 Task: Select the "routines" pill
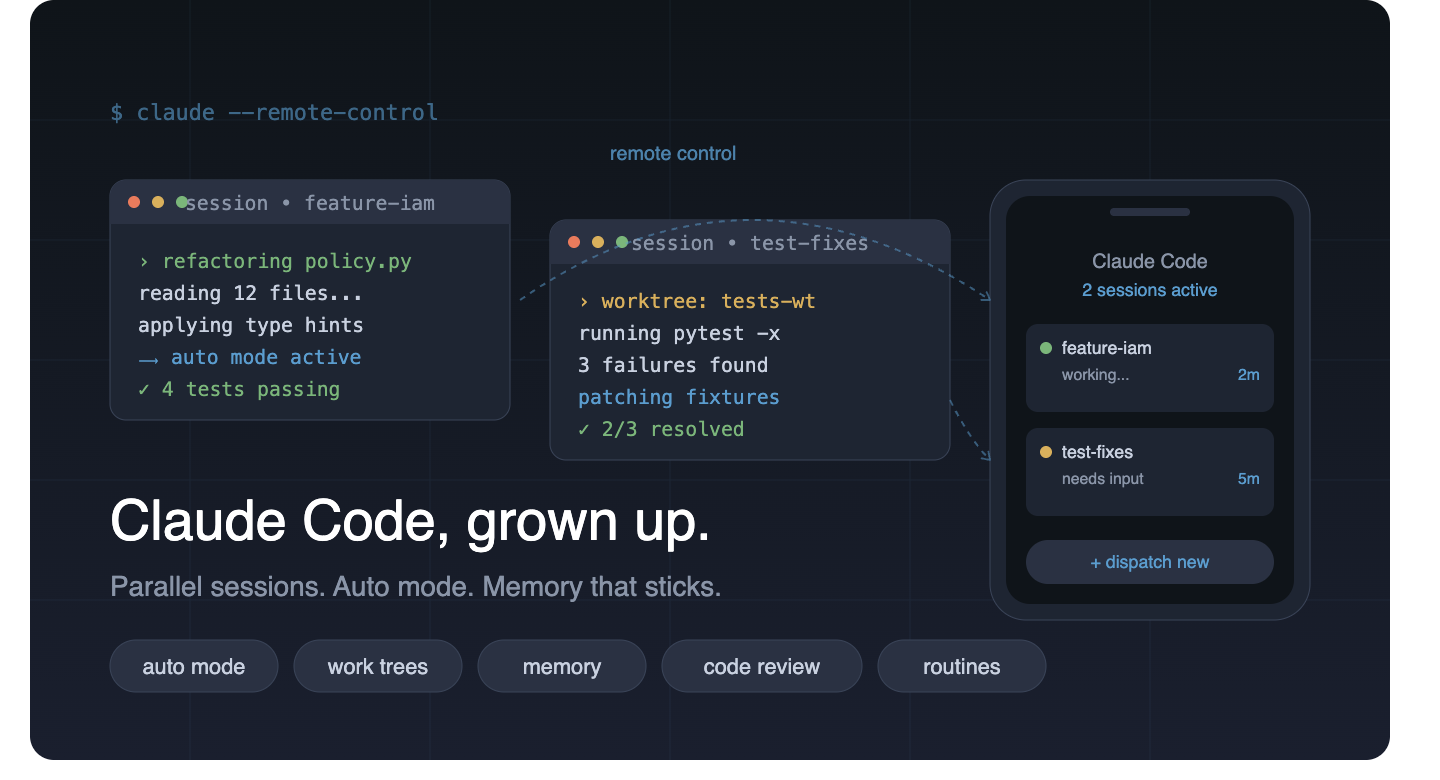pos(962,666)
